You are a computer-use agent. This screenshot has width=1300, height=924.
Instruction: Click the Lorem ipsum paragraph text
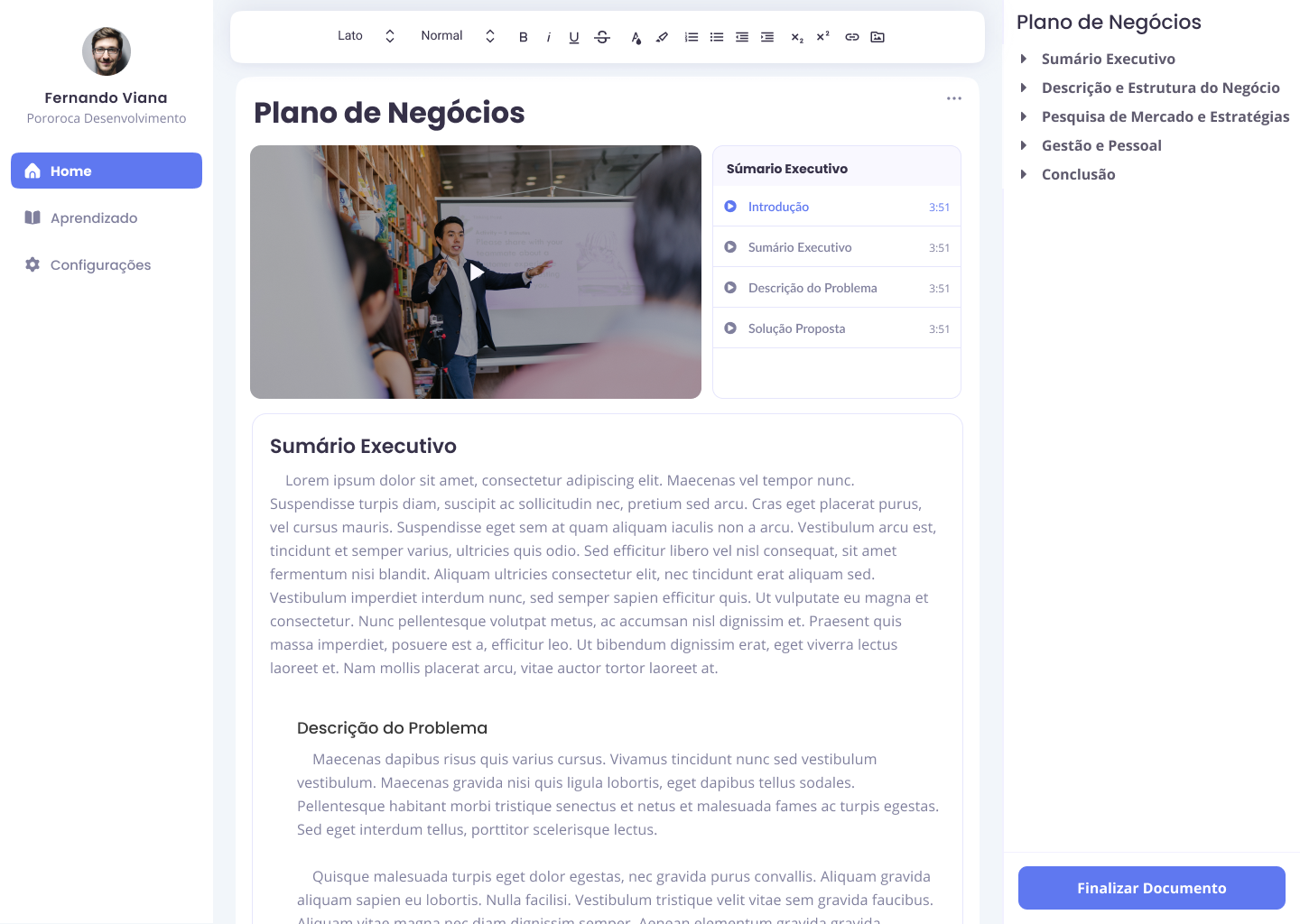coord(603,574)
